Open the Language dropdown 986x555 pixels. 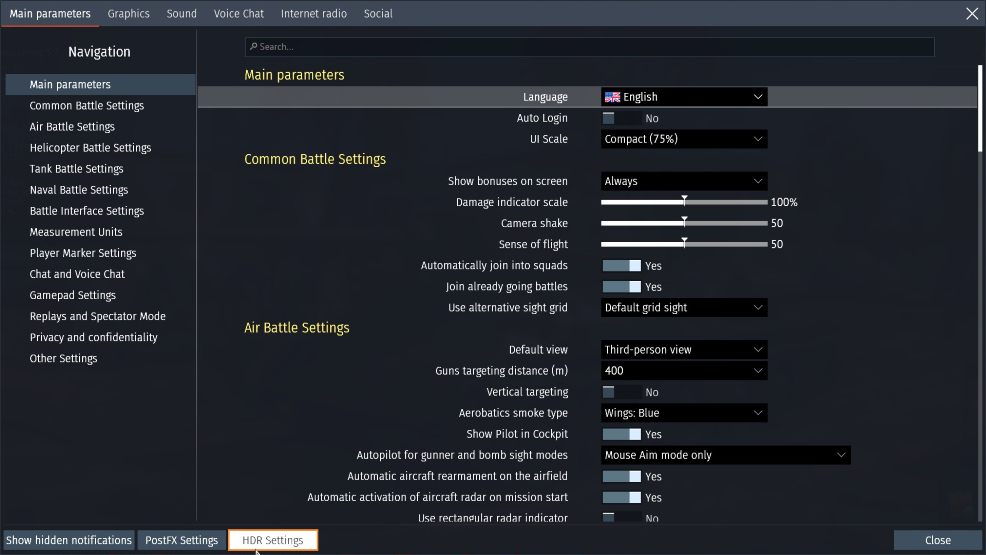coord(684,97)
